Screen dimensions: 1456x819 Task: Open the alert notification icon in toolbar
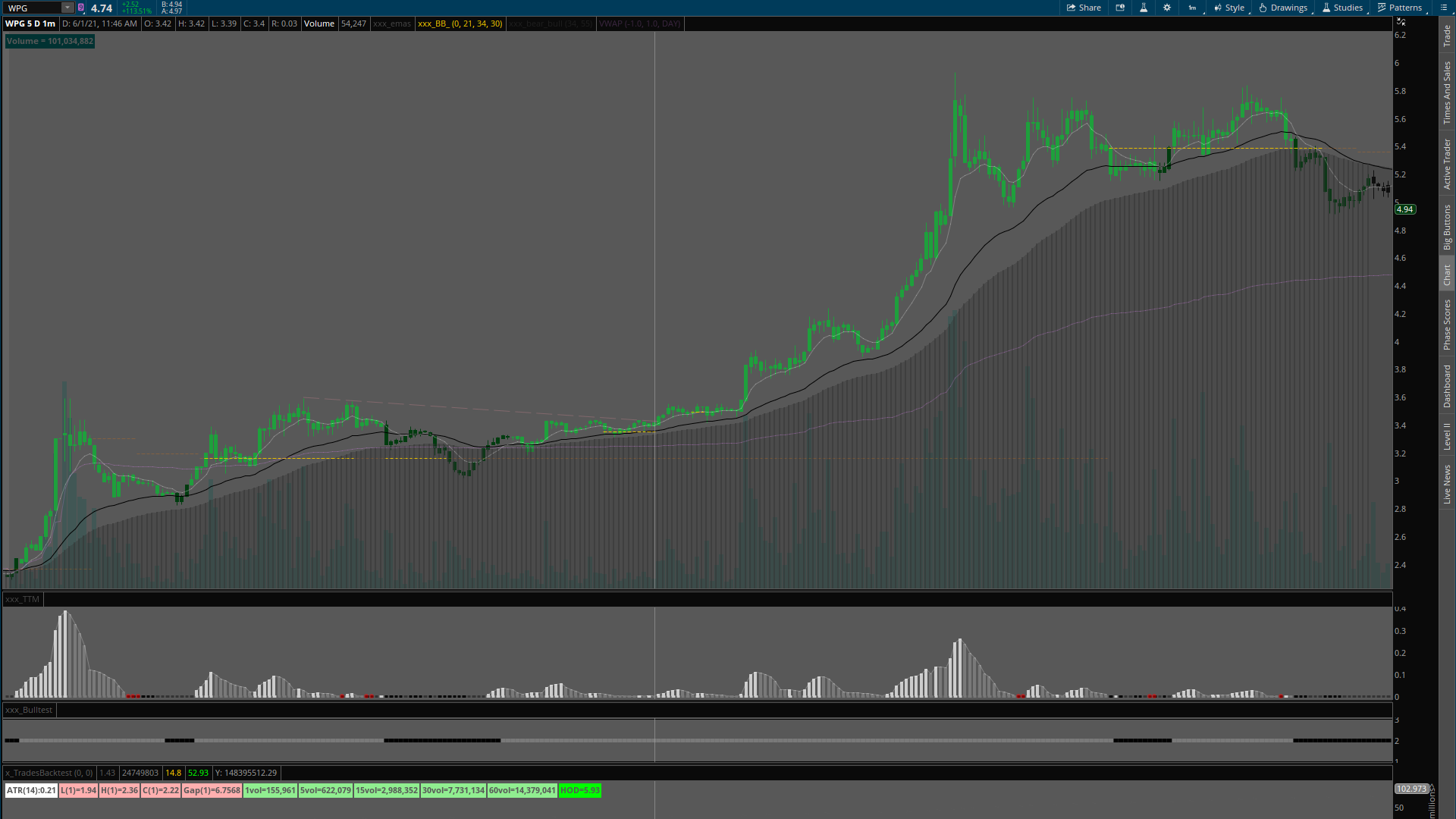1120,8
